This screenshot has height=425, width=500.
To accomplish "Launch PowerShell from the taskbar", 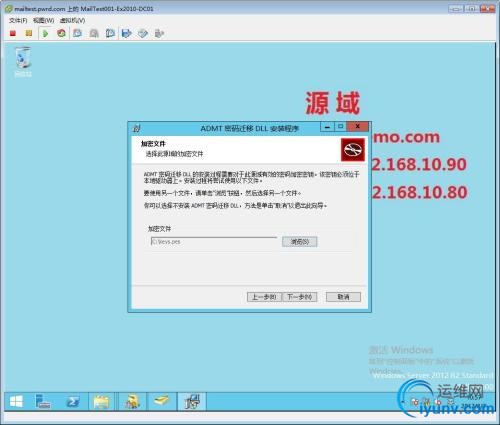I will click(x=73, y=402).
